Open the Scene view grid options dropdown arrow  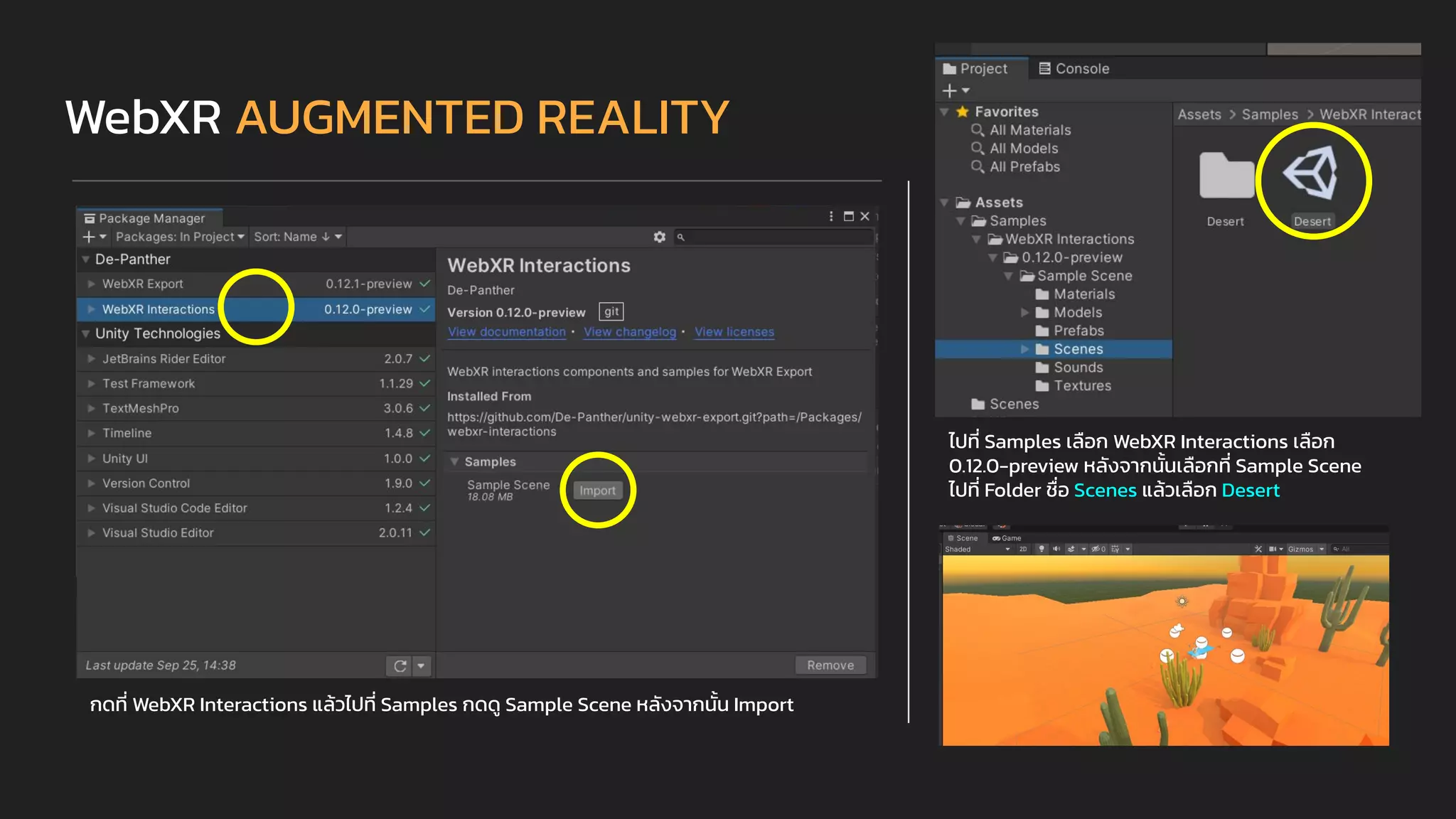1128,549
